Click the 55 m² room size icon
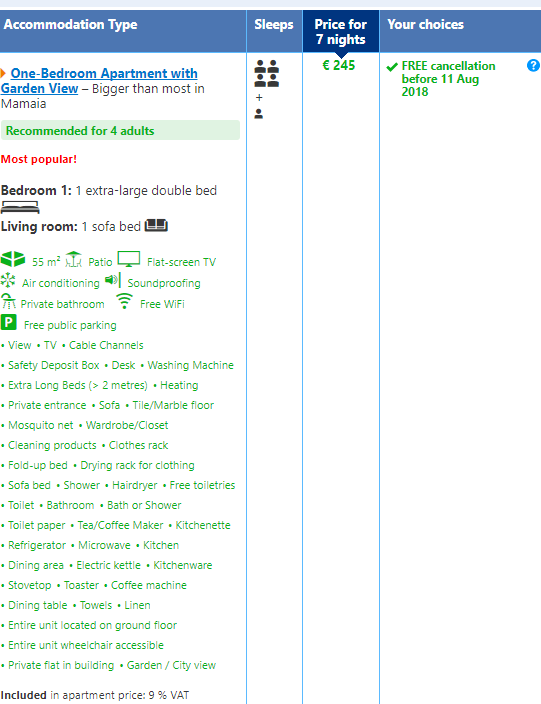The height and width of the screenshot is (704, 541). tap(13, 260)
